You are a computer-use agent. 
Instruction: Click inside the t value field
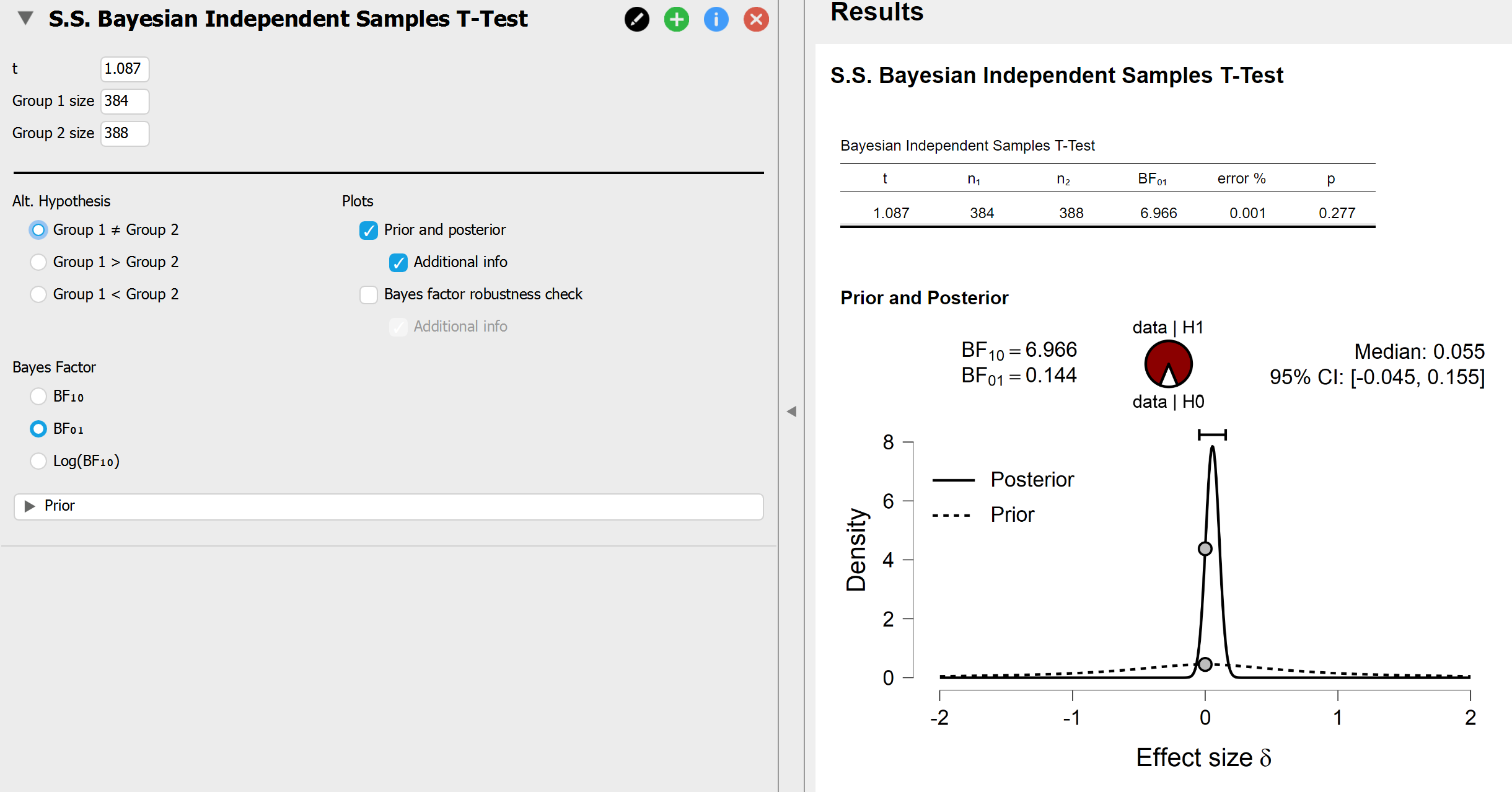tap(124, 69)
